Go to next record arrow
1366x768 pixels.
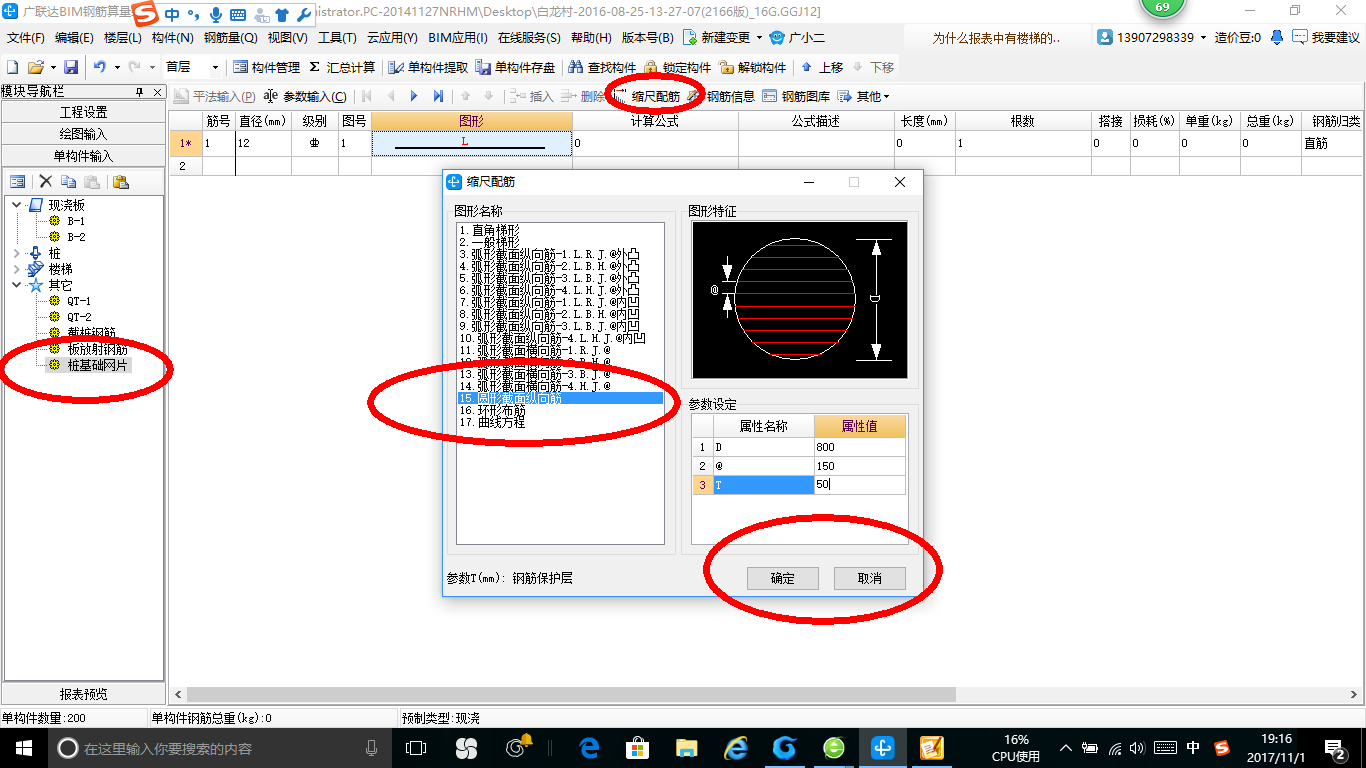(x=414, y=96)
